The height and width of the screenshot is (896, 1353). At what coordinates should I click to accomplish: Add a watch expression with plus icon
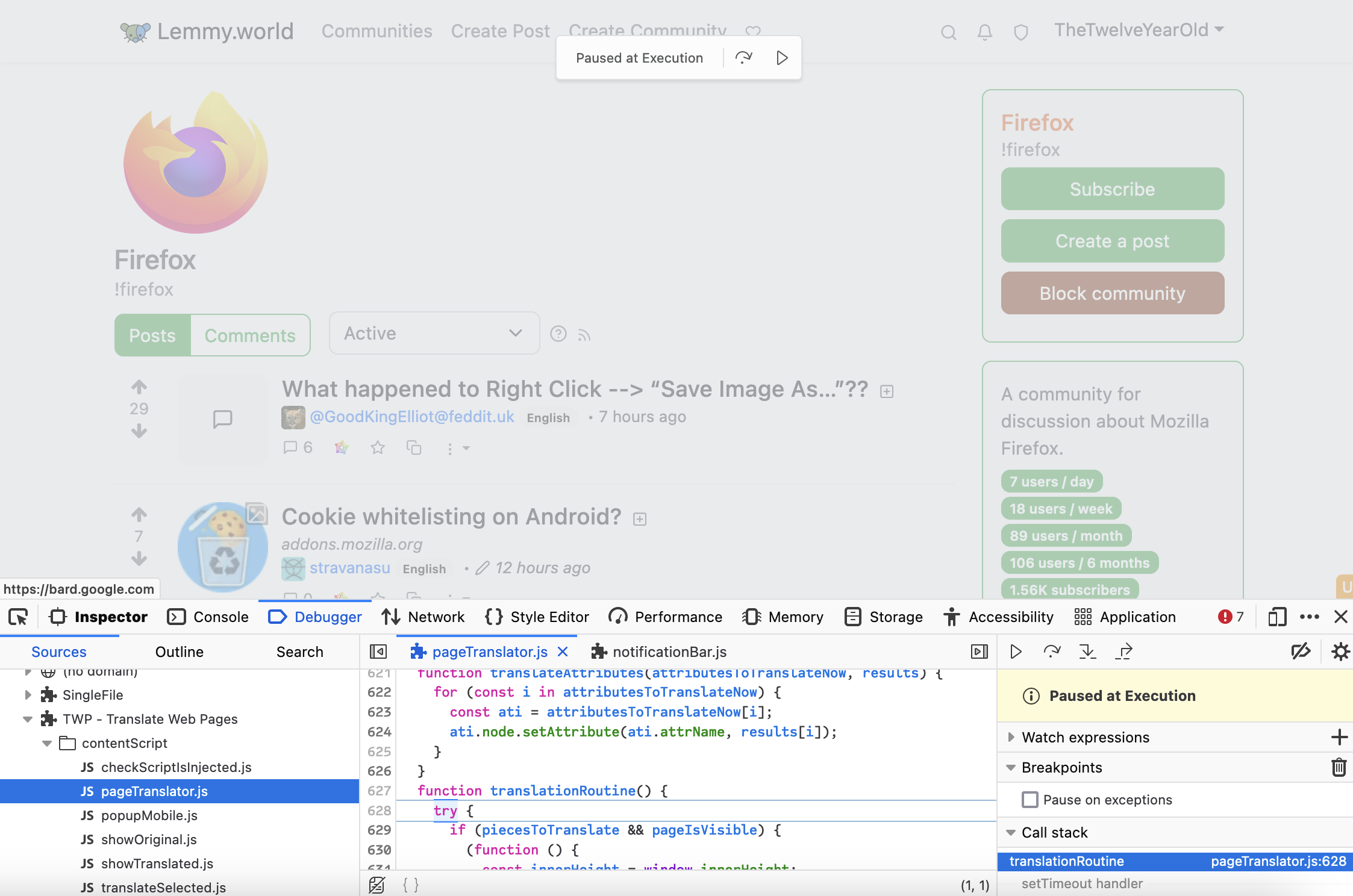(1339, 737)
